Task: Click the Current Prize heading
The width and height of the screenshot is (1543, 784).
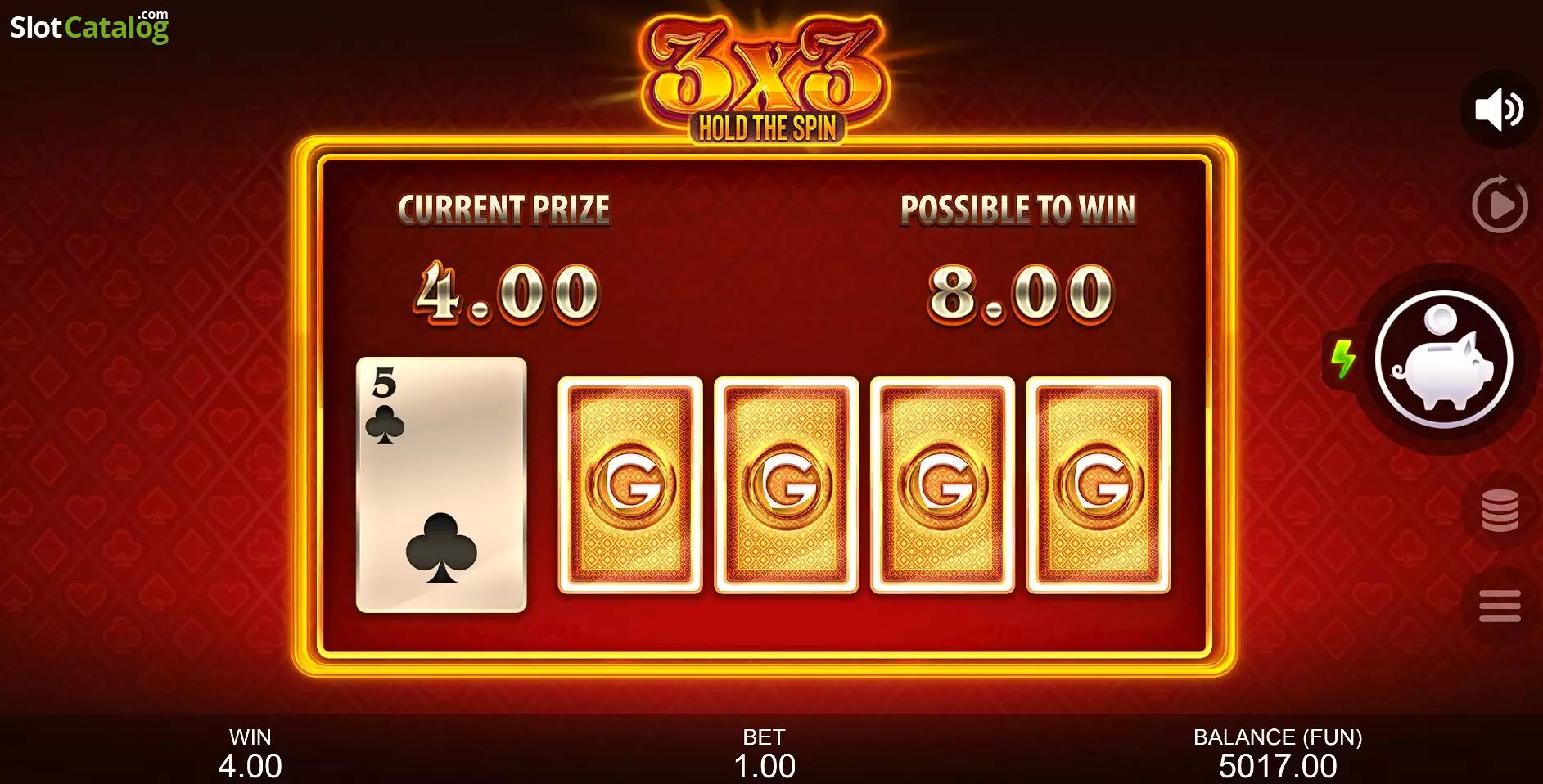Action: point(504,210)
